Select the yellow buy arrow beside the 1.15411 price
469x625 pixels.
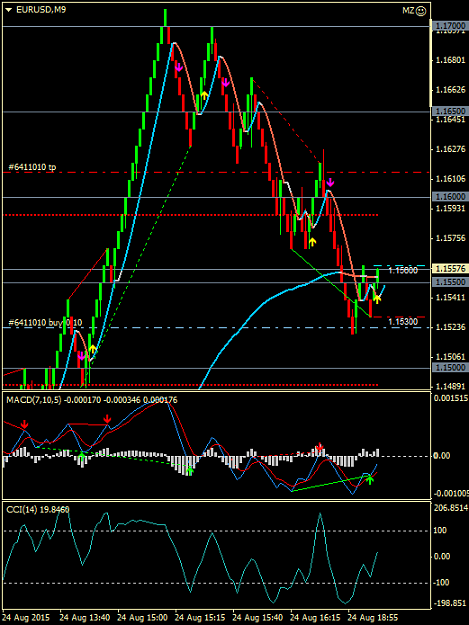tap(377, 299)
